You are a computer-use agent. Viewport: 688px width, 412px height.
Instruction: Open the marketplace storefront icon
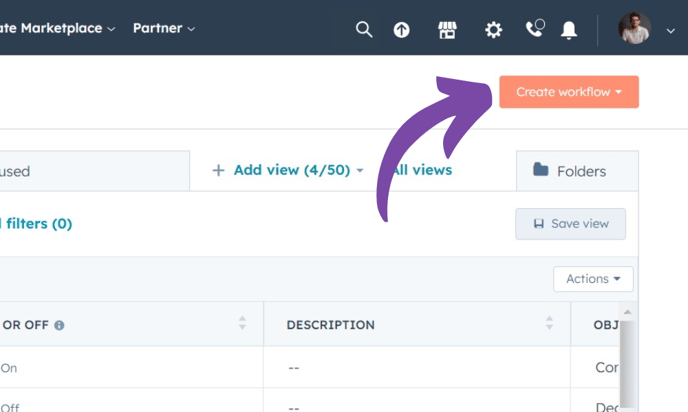[x=447, y=30]
